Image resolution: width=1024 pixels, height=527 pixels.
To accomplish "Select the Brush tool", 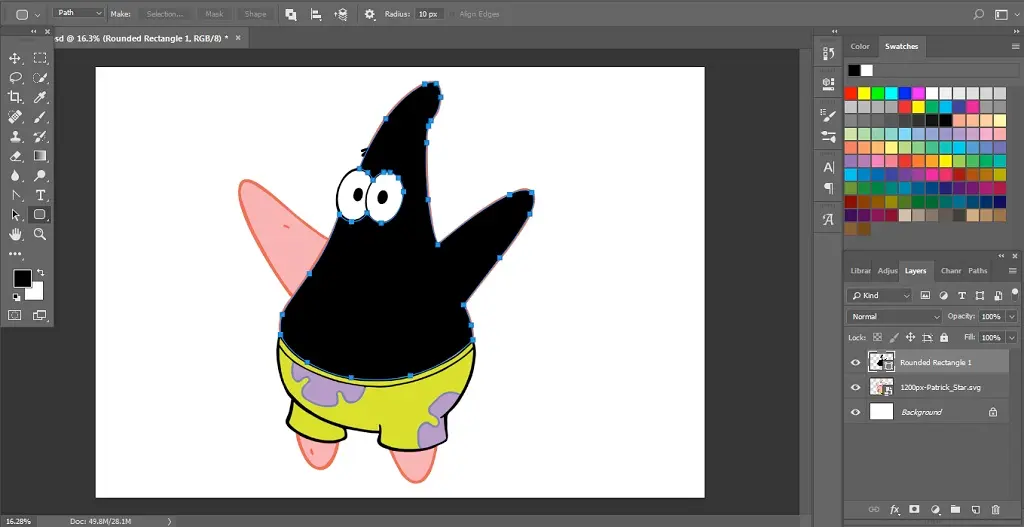I will (x=40, y=117).
